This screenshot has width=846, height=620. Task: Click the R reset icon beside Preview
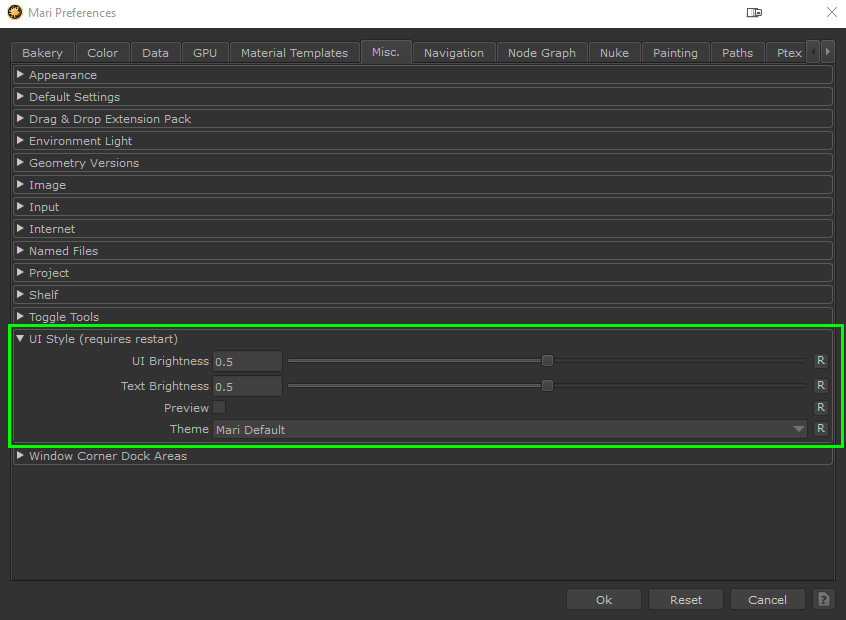(820, 408)
